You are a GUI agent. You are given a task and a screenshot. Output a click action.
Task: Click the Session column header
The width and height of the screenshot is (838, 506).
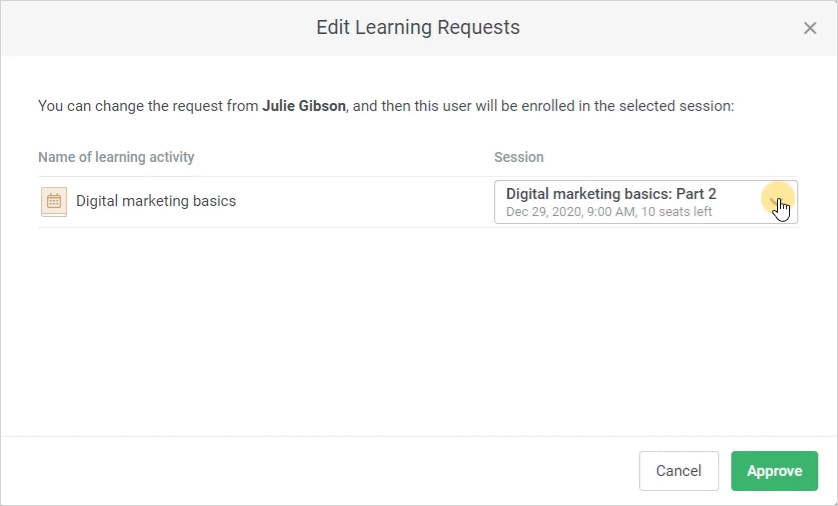[519, 157]
